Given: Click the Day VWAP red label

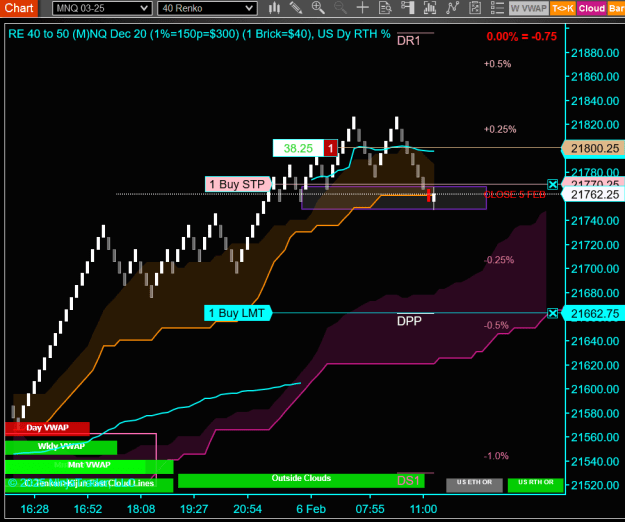Looking at the screenshot, I should coord(47,428).
